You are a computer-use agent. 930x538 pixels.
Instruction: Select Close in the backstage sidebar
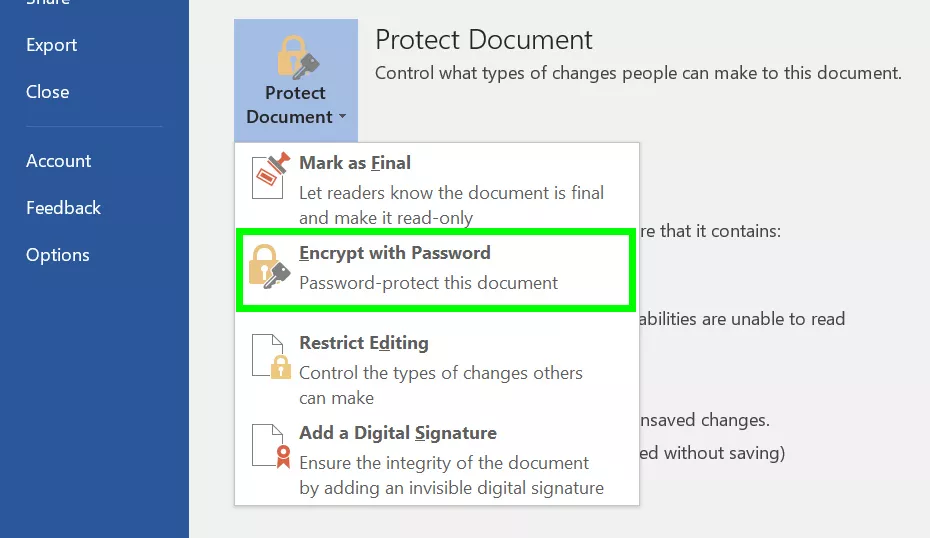point(47,92)
